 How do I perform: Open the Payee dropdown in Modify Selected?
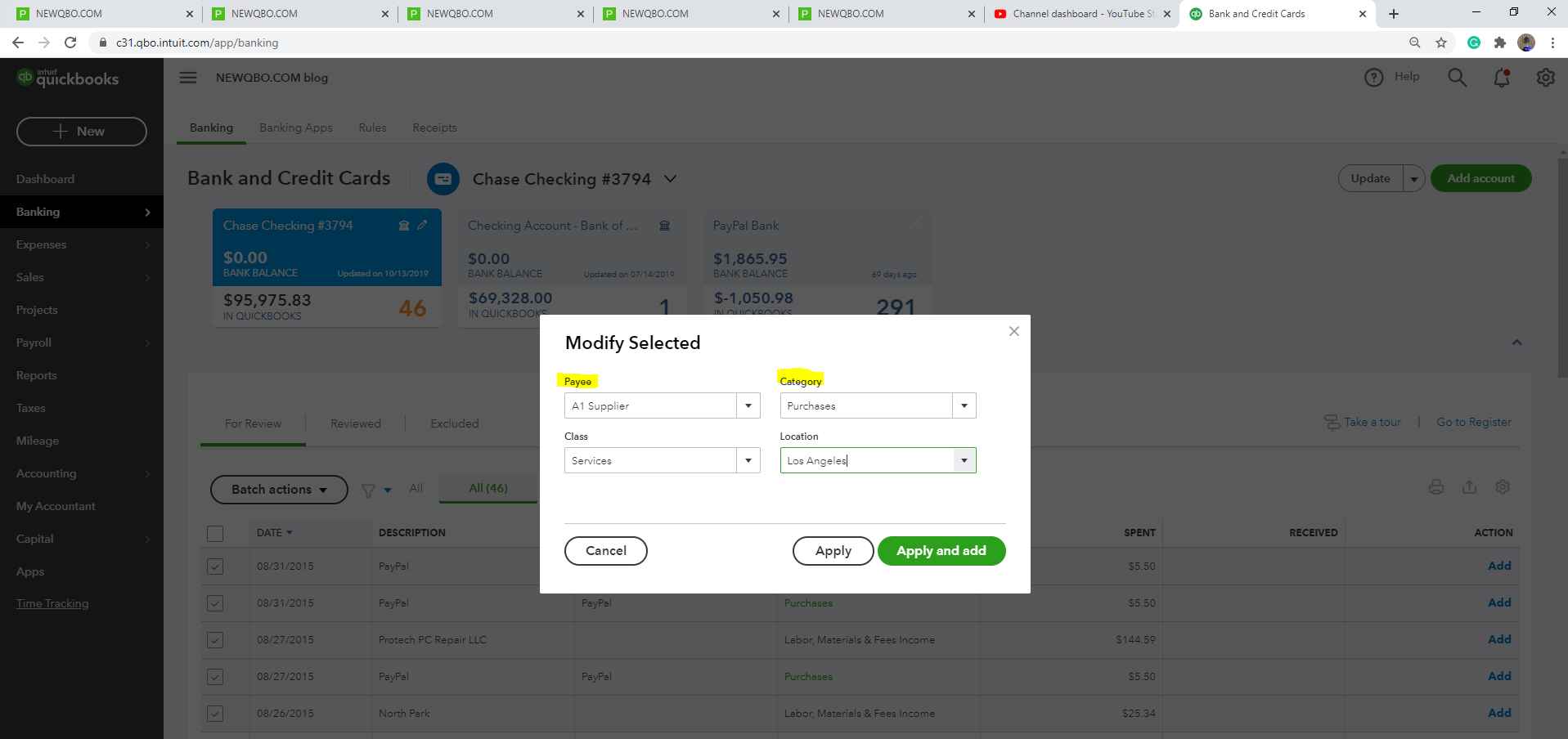748,405
